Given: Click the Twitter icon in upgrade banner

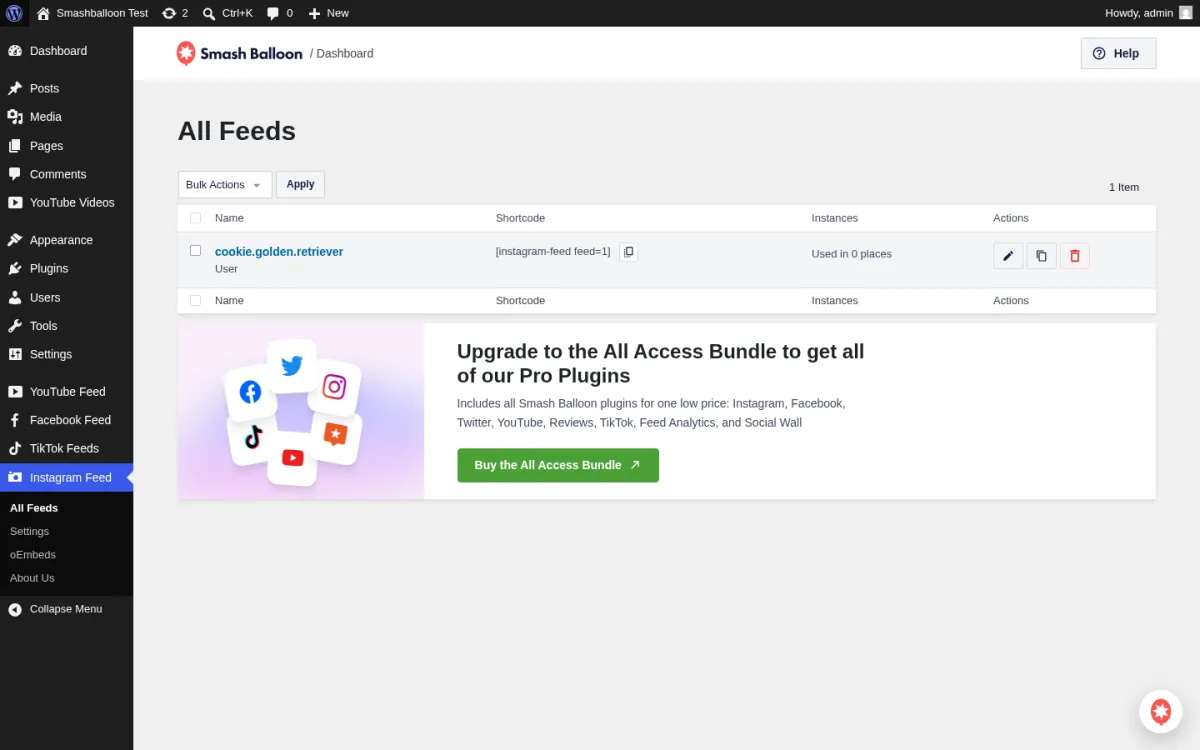Looking at the screenshot, I should pos(292,365).
